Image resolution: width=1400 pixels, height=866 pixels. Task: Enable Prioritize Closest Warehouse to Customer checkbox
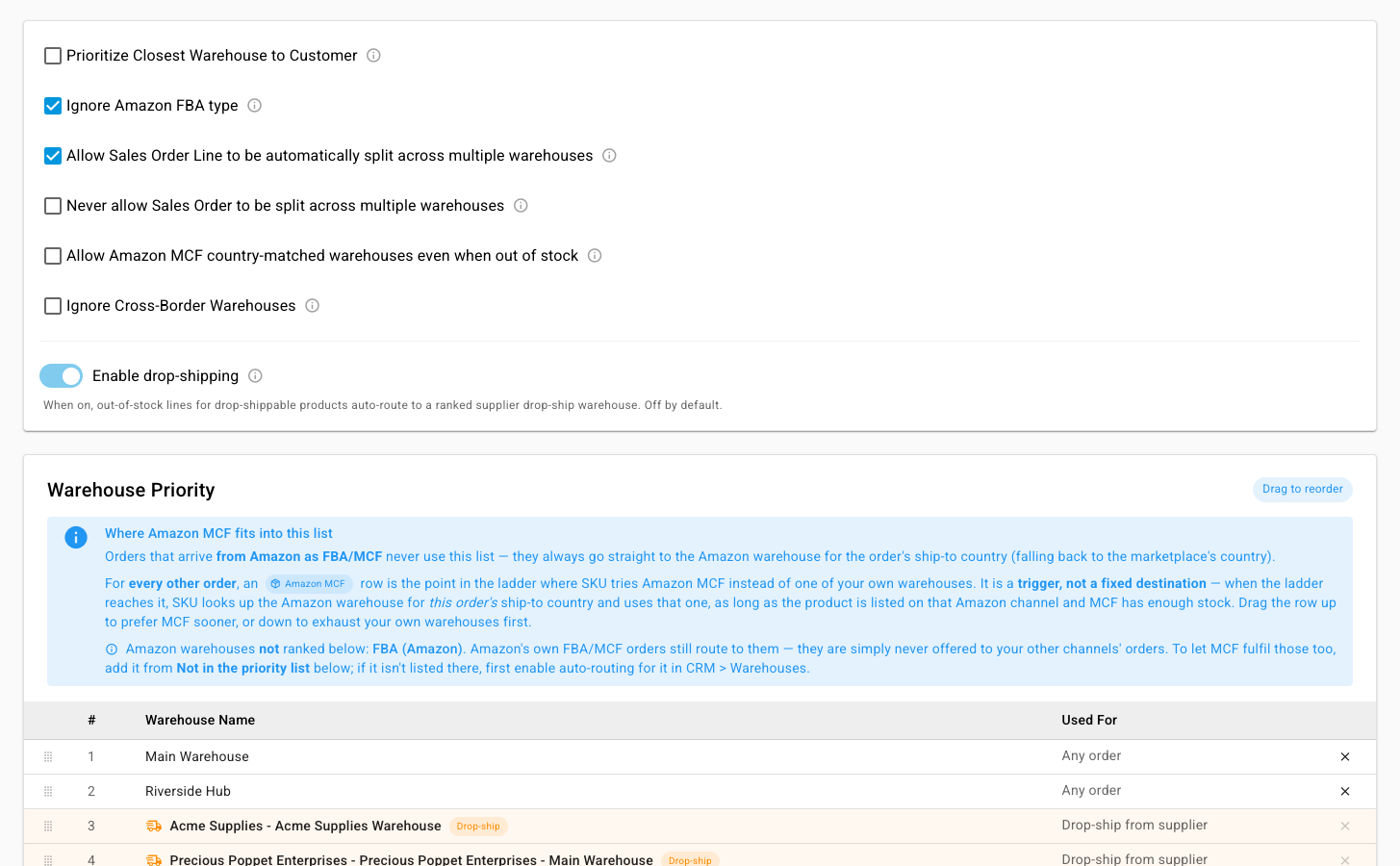[x=53, y=56]
